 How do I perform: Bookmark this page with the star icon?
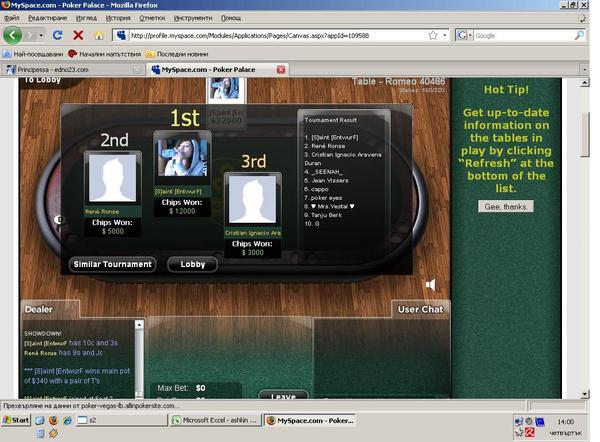[x=433, y=36]
